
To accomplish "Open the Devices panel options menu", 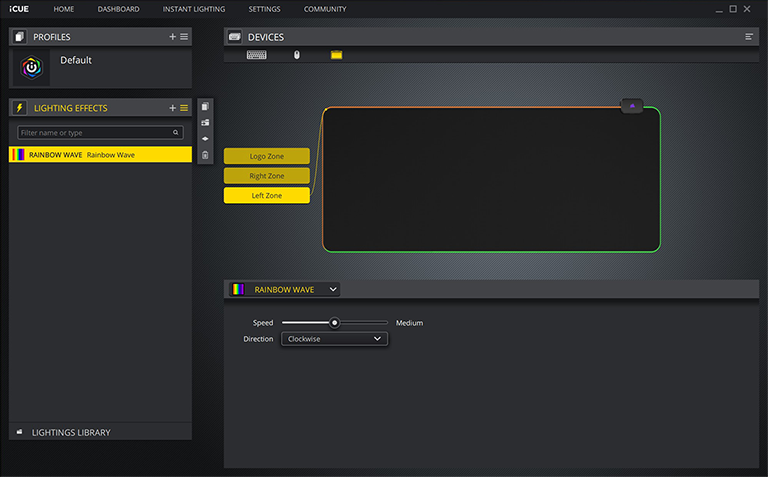I will (x=749, y=37).
